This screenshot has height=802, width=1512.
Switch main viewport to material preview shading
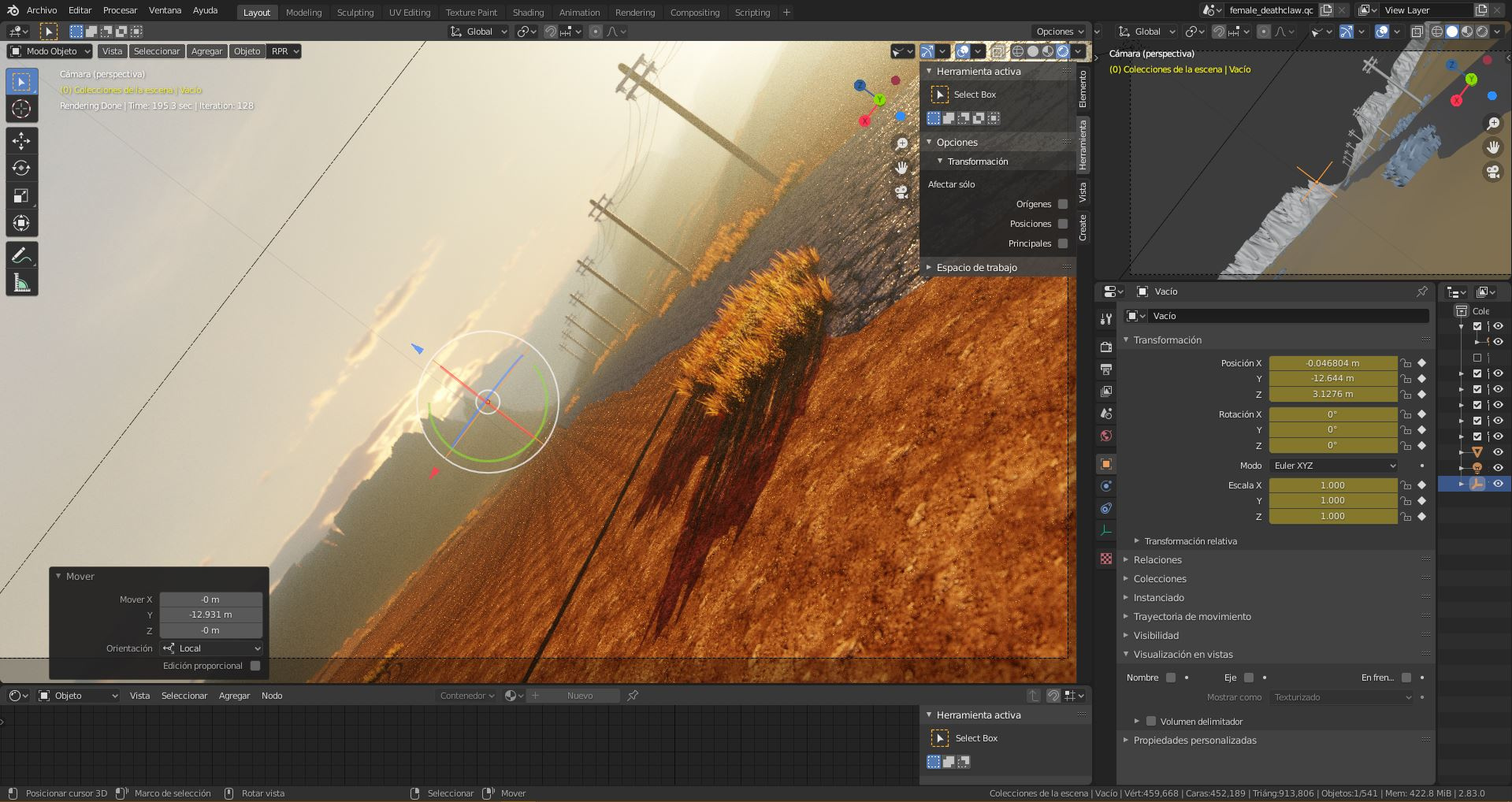coord(1048,52)
